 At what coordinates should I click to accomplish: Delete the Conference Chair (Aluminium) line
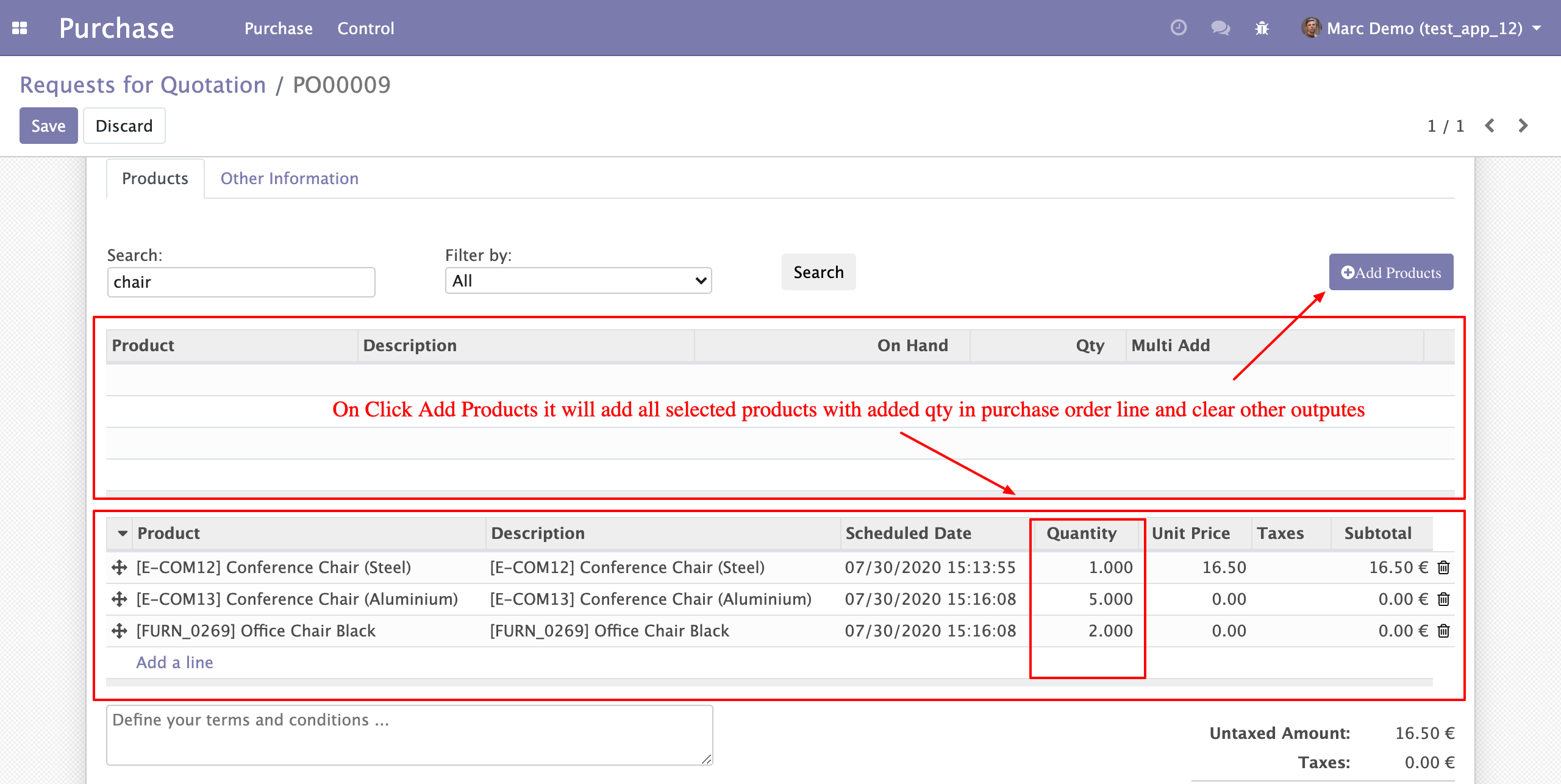click(1443, 599)
